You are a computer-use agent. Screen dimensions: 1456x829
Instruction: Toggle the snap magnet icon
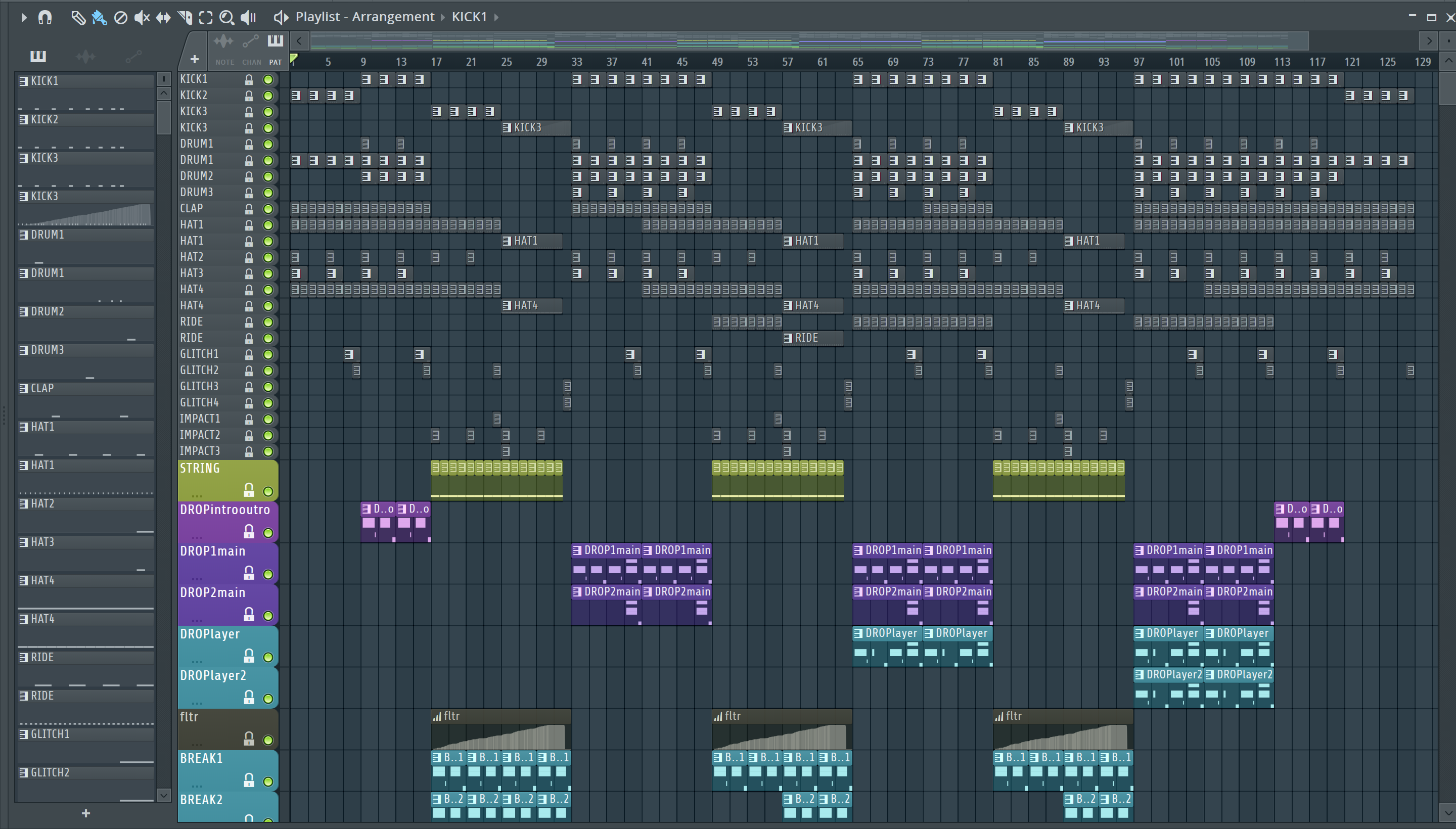(x=45, y=18)
